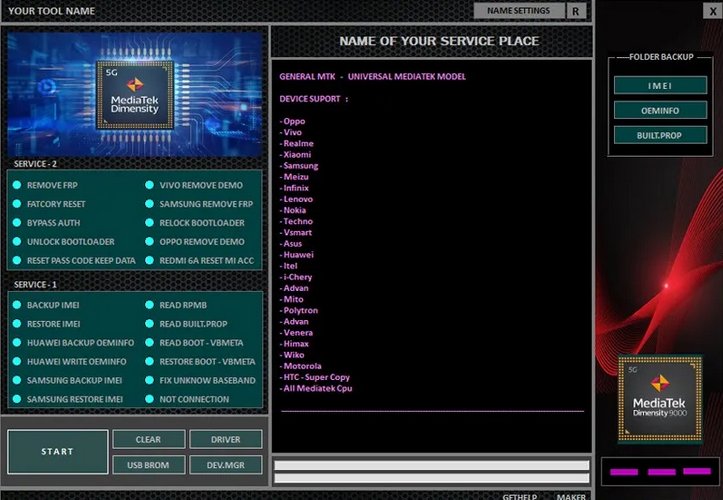Open DEV.MGR device manager button

[225, 465]
